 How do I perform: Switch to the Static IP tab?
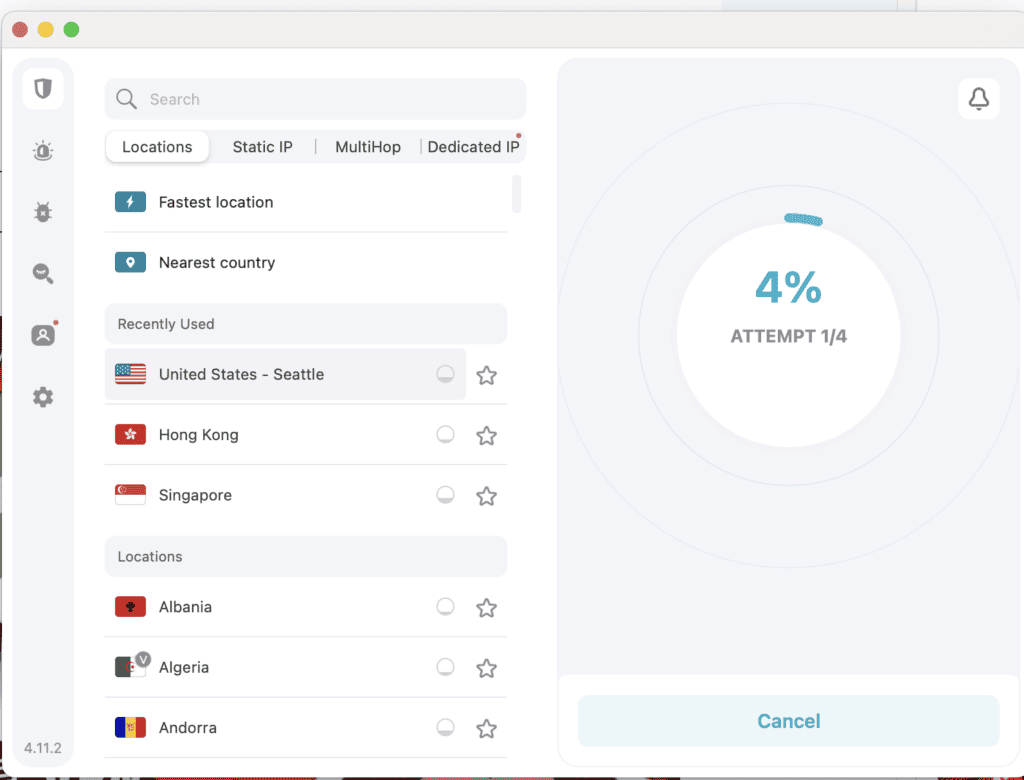[x=262, y=147]
